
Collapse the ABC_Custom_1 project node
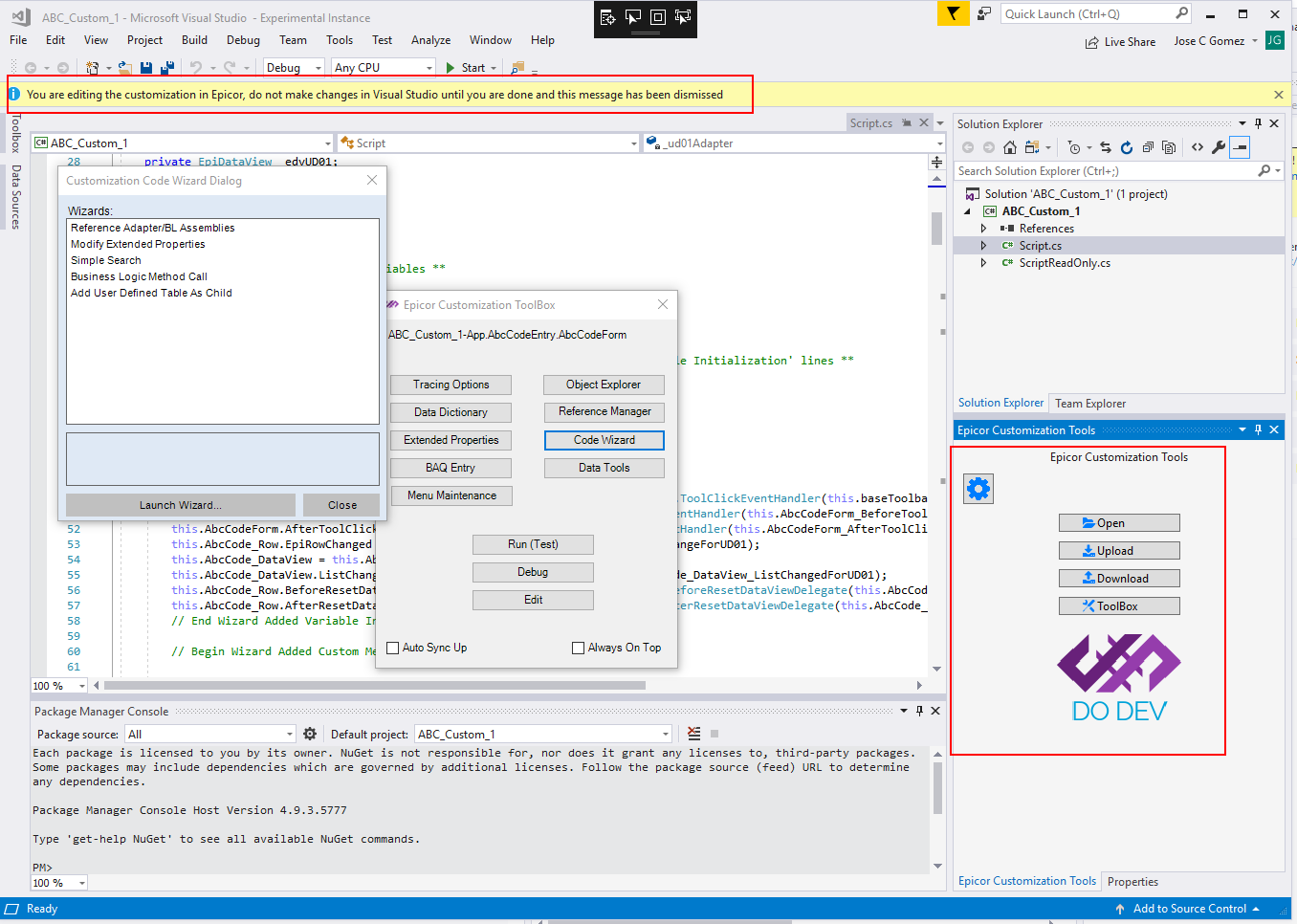click(x=967, y=211)
